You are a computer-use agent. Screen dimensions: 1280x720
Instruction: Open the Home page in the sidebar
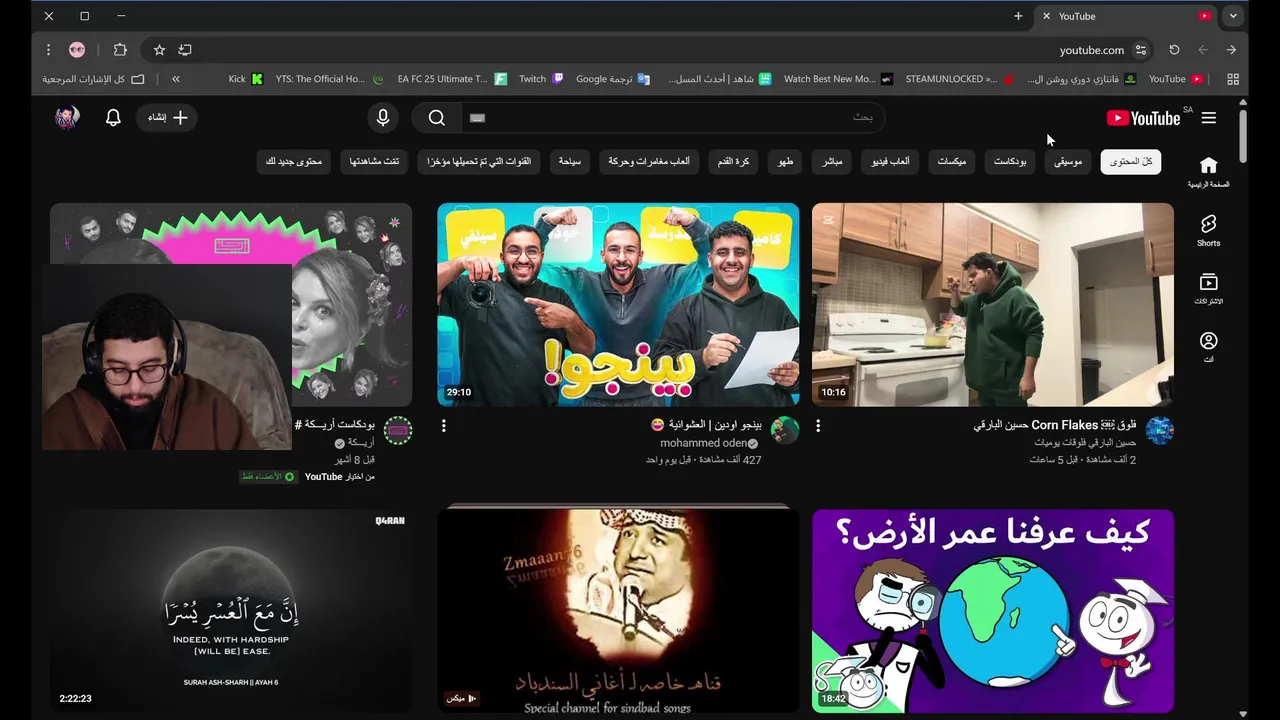(1208, 172)
